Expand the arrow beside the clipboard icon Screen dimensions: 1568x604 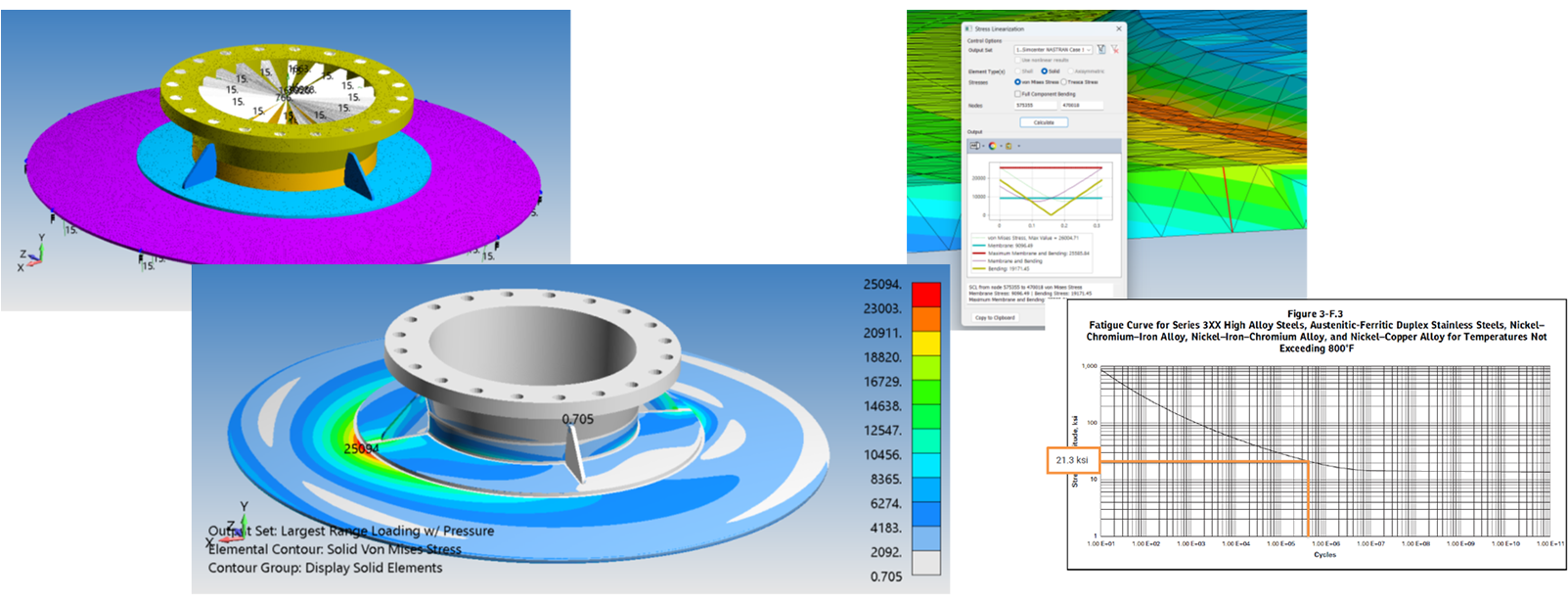pos(1018,146)
